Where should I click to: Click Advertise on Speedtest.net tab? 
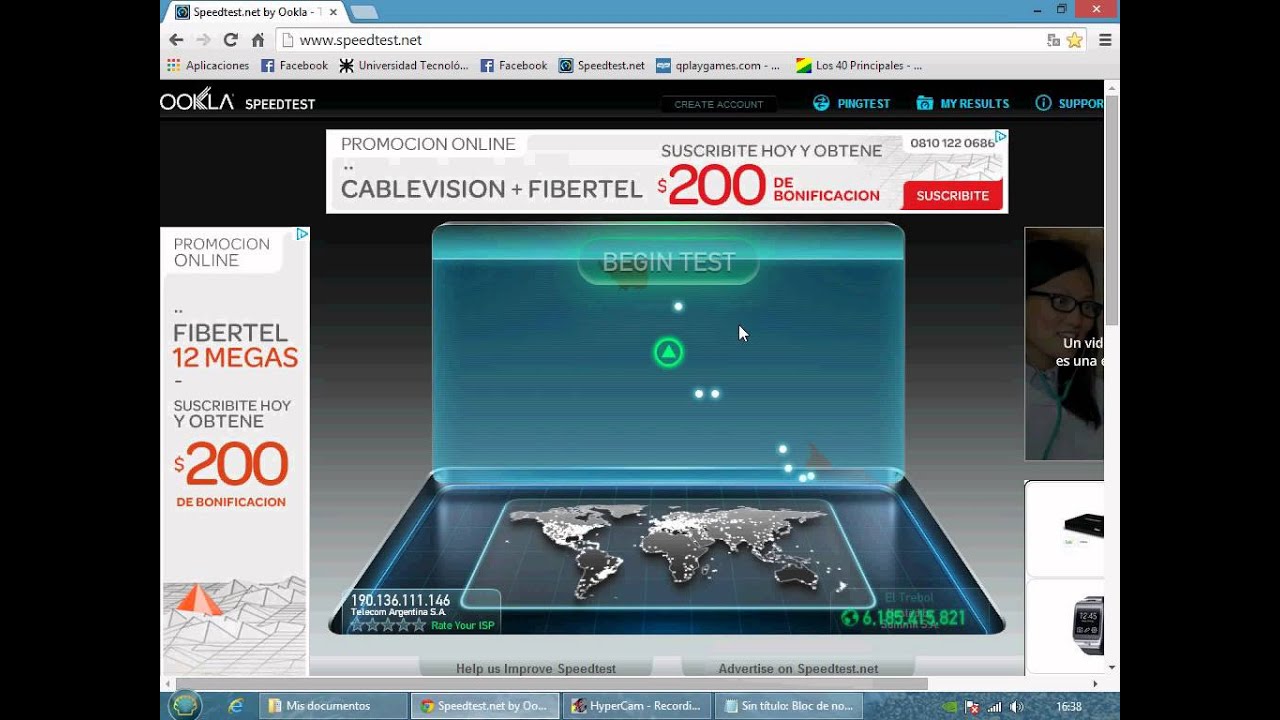(798, 668)
